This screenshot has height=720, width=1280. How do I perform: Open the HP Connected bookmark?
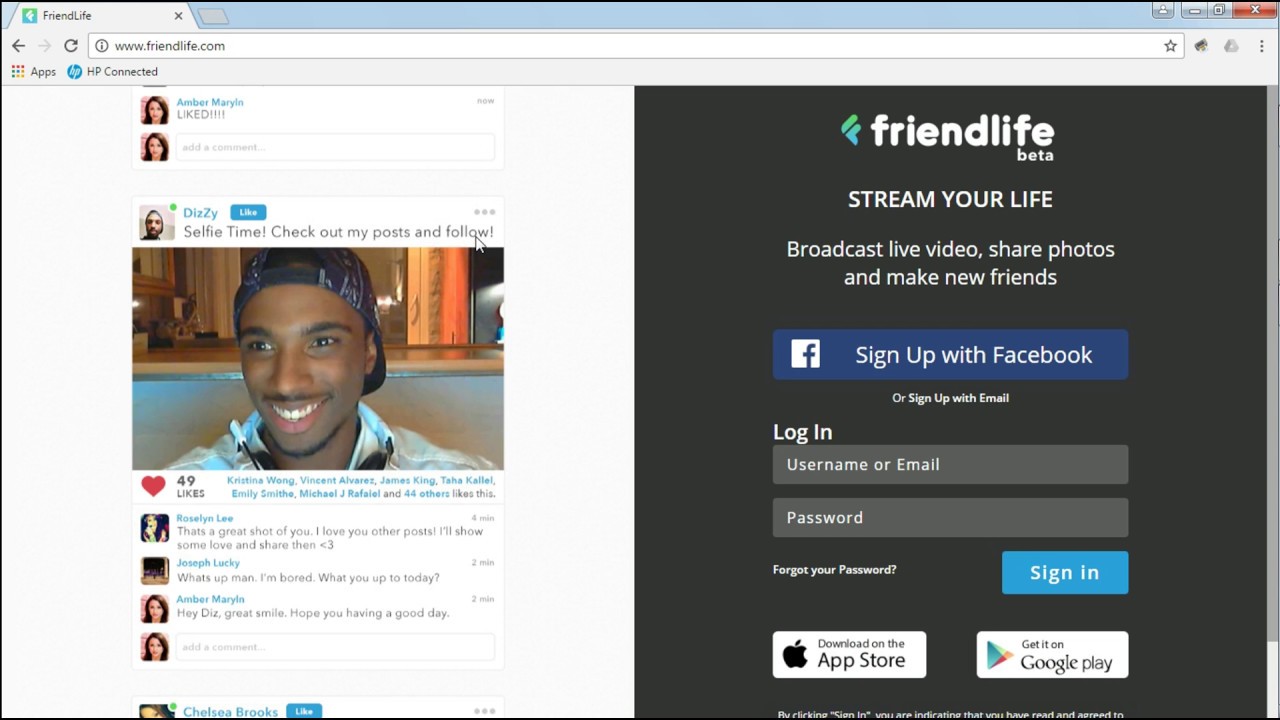click(112, 72)
